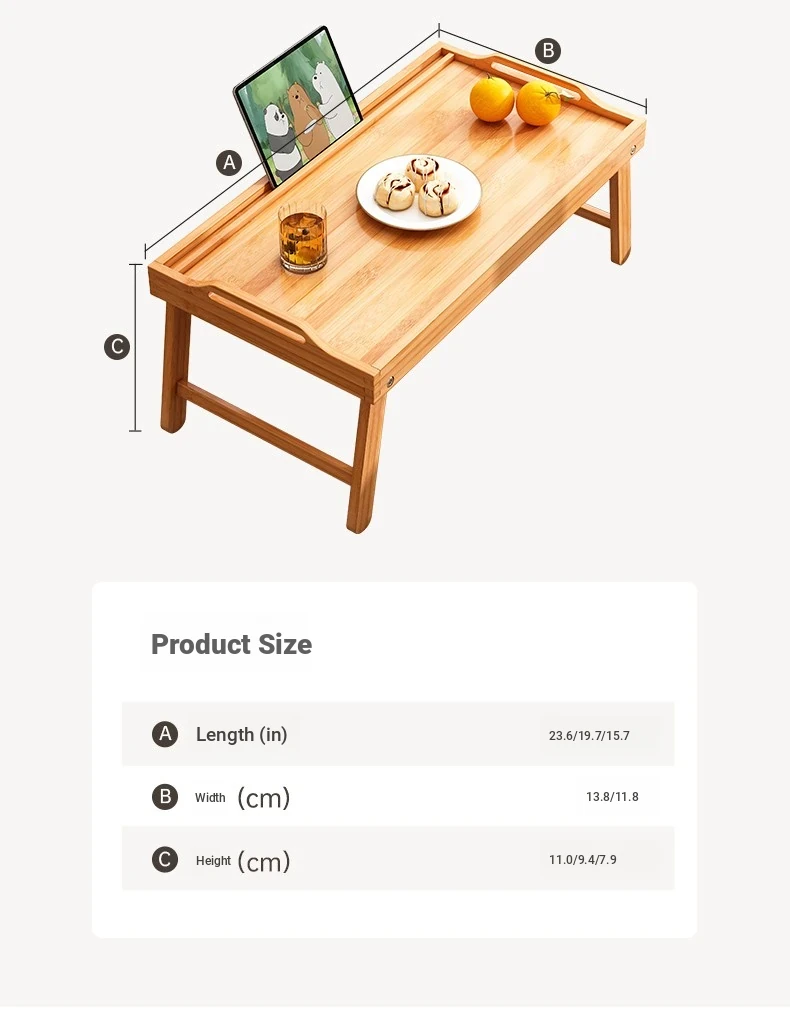Click the oranges on the tray
This screenshot has width=790, height=1012.
(515, 101)
